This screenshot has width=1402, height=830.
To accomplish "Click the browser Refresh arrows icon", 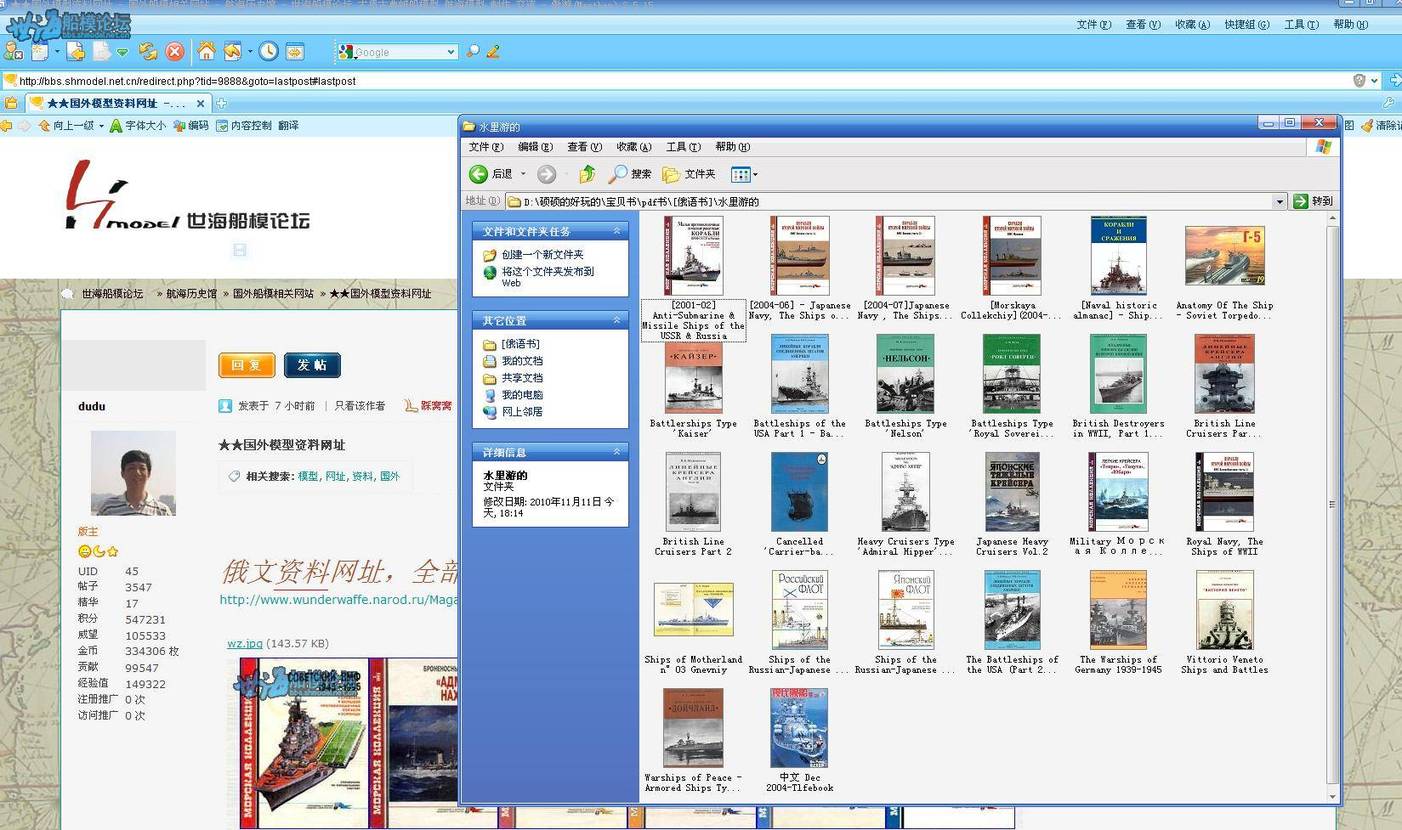I will click(x=148, y=51).
